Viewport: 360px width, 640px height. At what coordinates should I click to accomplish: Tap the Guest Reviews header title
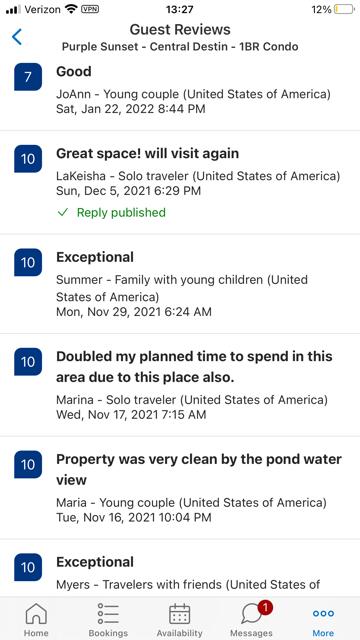180,29
